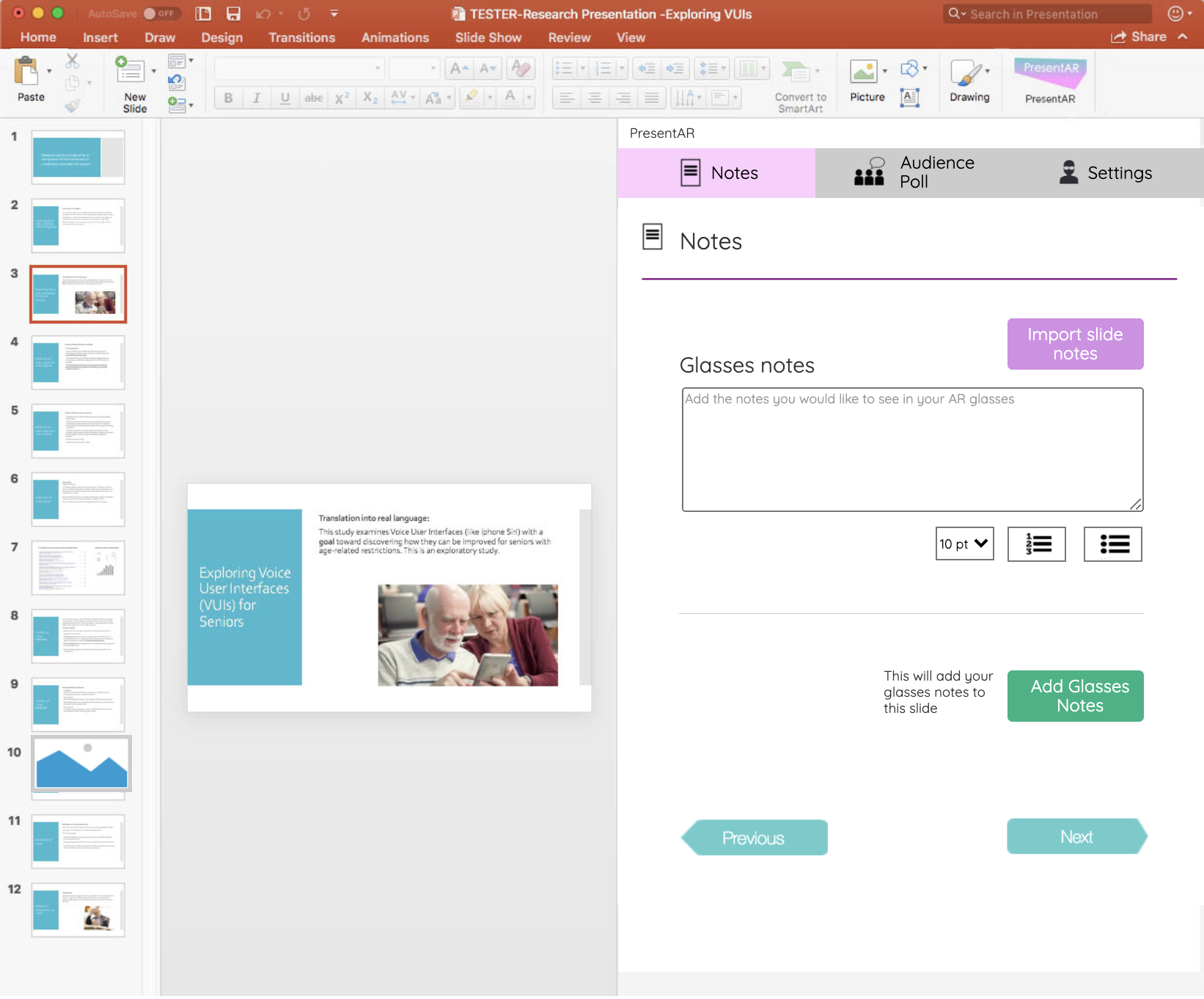
Task: Open the 10 pt font size dropdown
Action: [965, 544]
